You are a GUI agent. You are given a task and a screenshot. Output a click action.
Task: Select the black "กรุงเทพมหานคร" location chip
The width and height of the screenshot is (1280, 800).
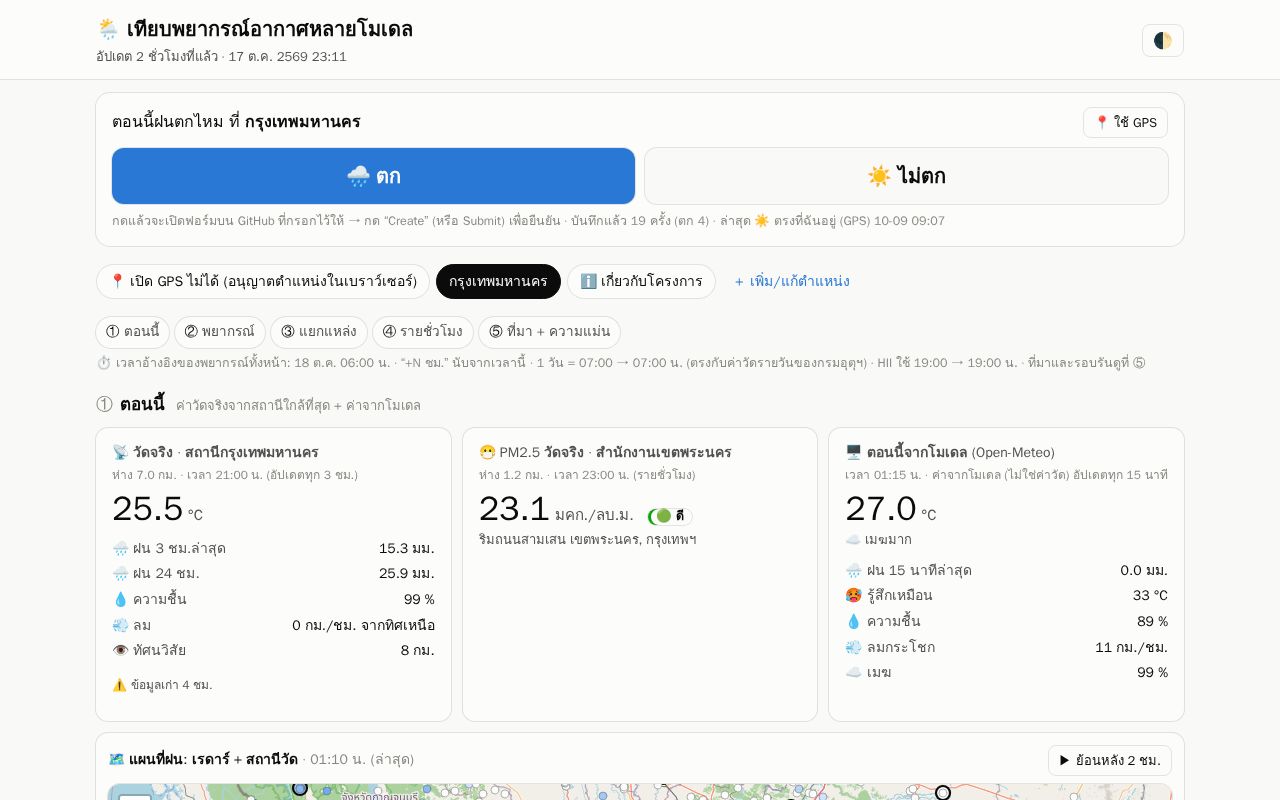pyautogui.click(x=498, y=281)
